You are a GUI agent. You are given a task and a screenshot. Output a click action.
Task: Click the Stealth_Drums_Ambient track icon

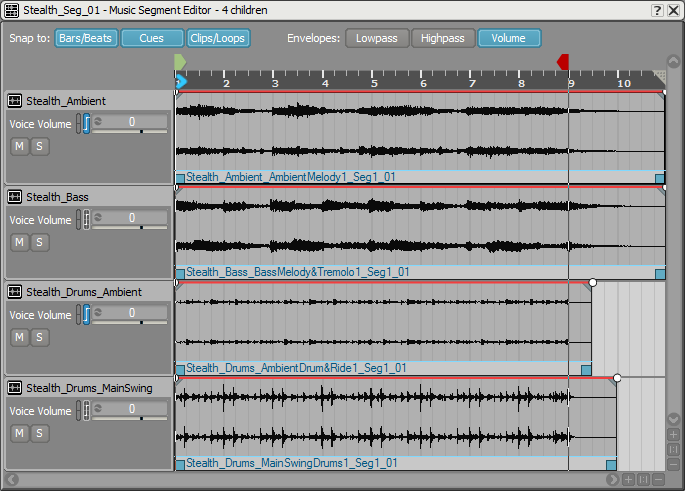[14, 292]
